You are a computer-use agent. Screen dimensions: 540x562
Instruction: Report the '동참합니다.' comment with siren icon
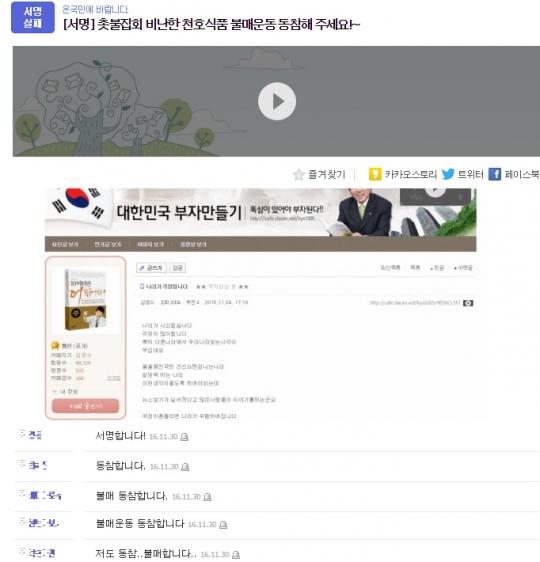point(185,467)
